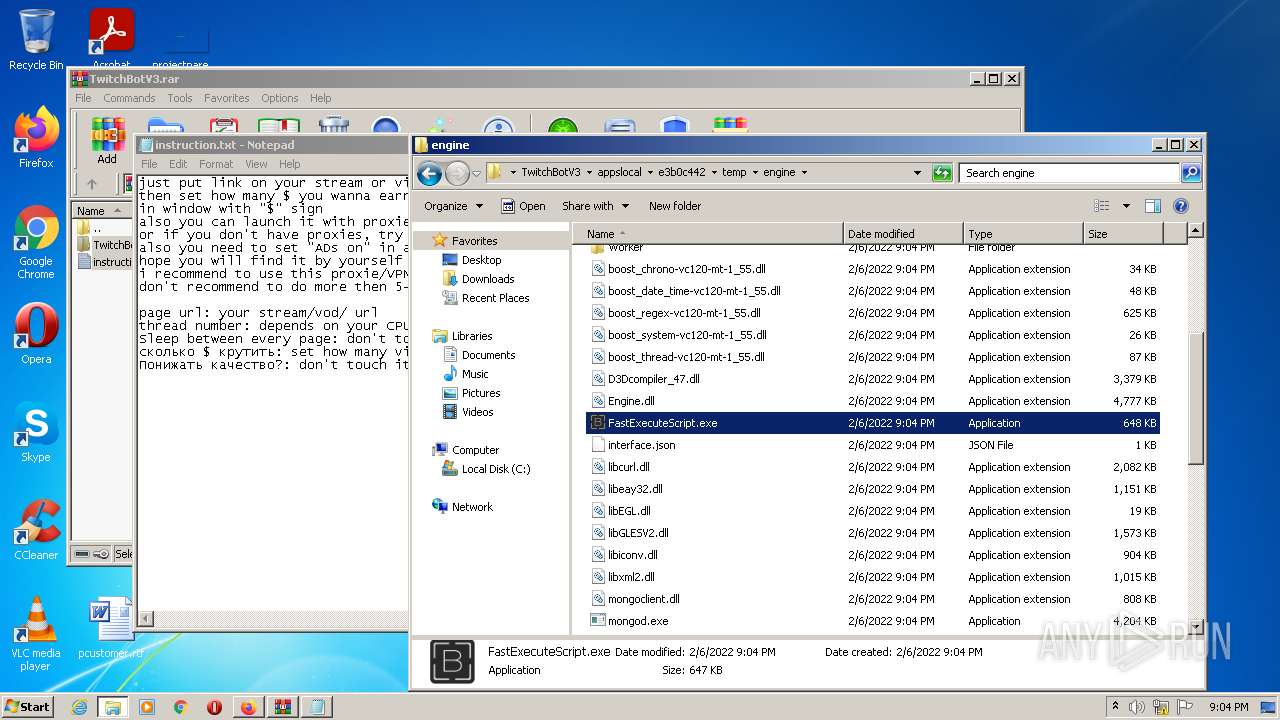Click New folder in Explorer toolbar

[x=675, y=206]
